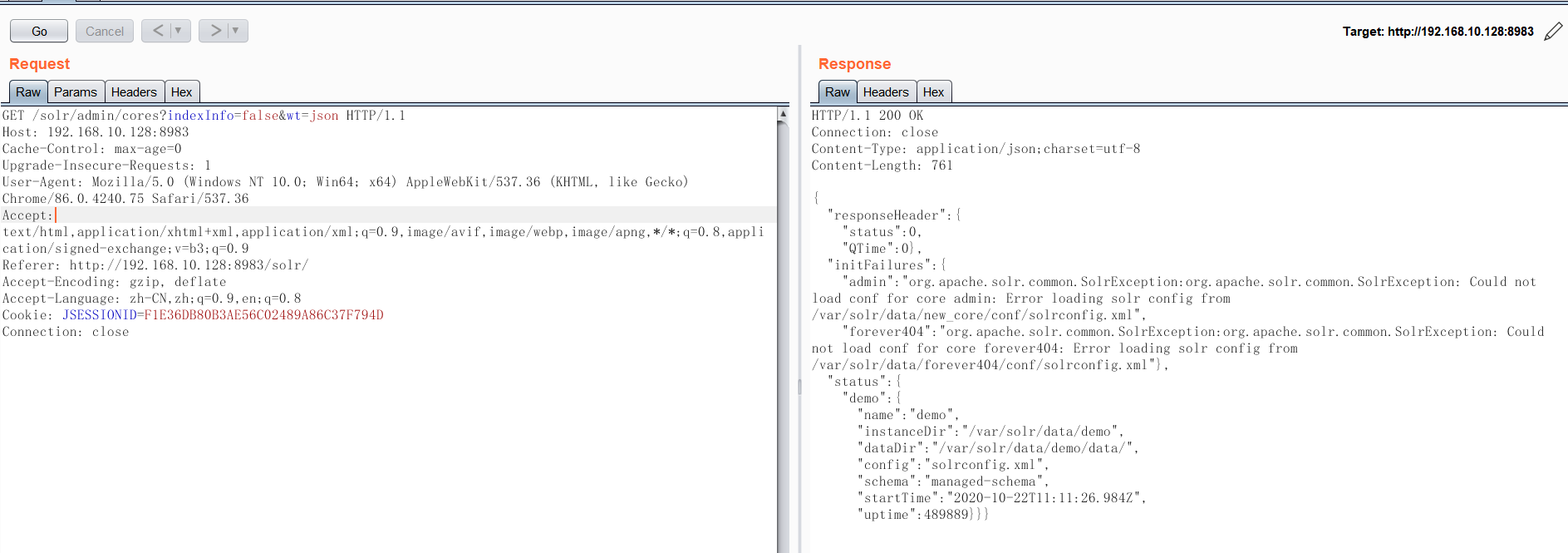Open the Response Headers tab
This screenshot has height=553, width=1568.
[x=886, y=92]
